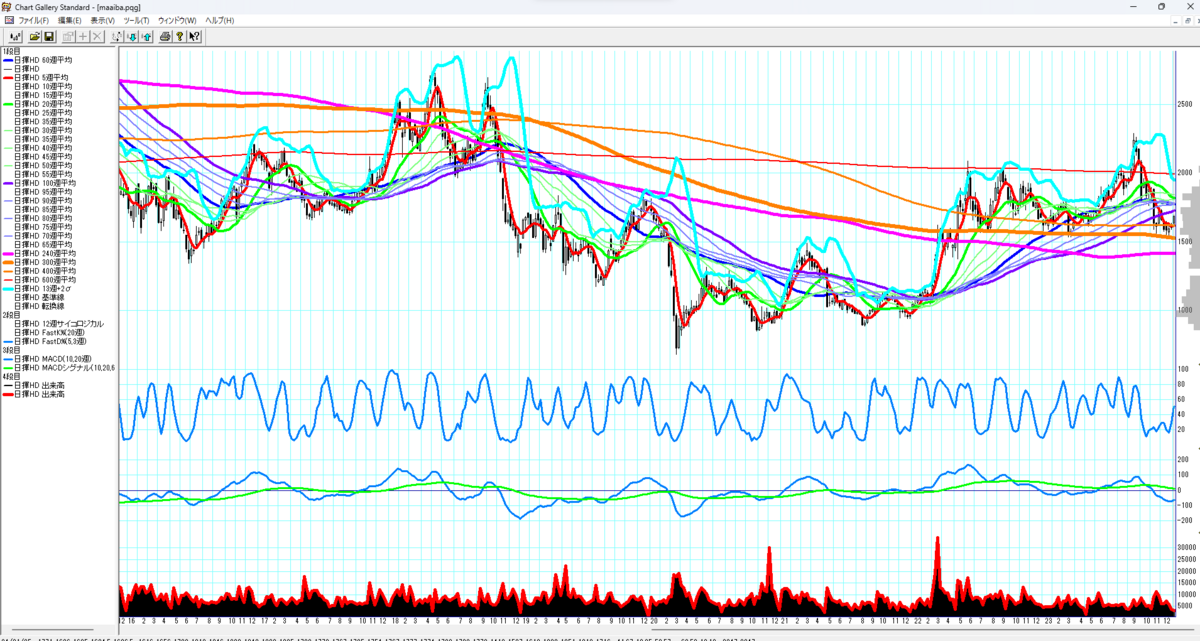Click the Chart Gallery title bar app icon
Screen dimensions: 1200x641
[x=7, y=7]
